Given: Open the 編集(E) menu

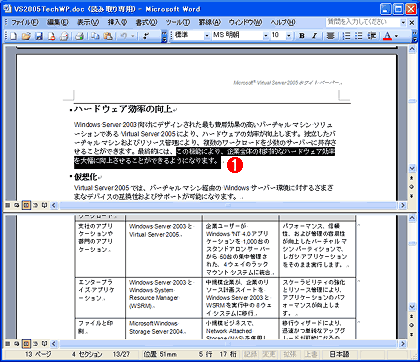Looking at the screenshot, I should click(x=57, y=22).
